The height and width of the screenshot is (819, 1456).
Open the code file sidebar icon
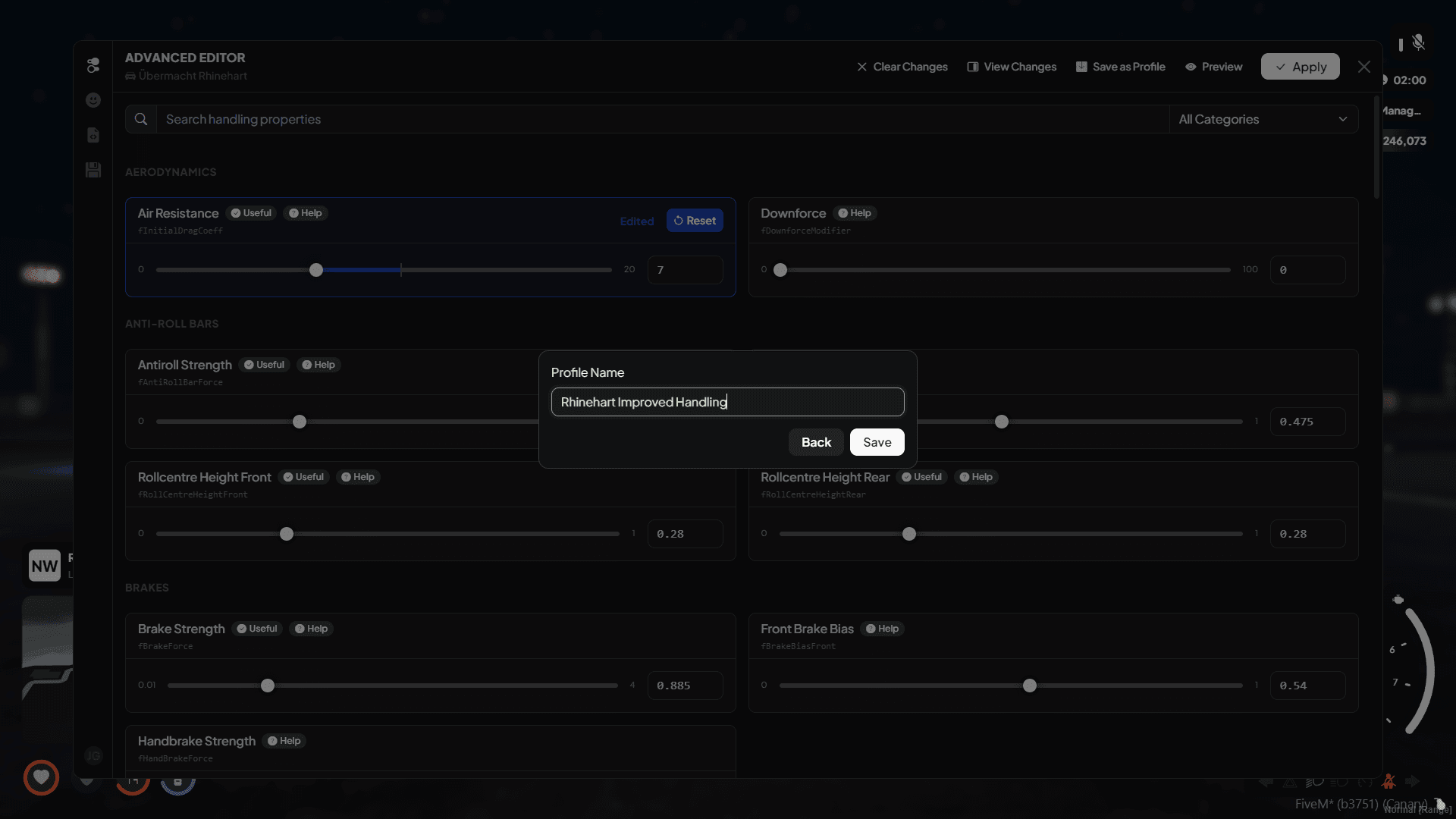coord(93,135)
